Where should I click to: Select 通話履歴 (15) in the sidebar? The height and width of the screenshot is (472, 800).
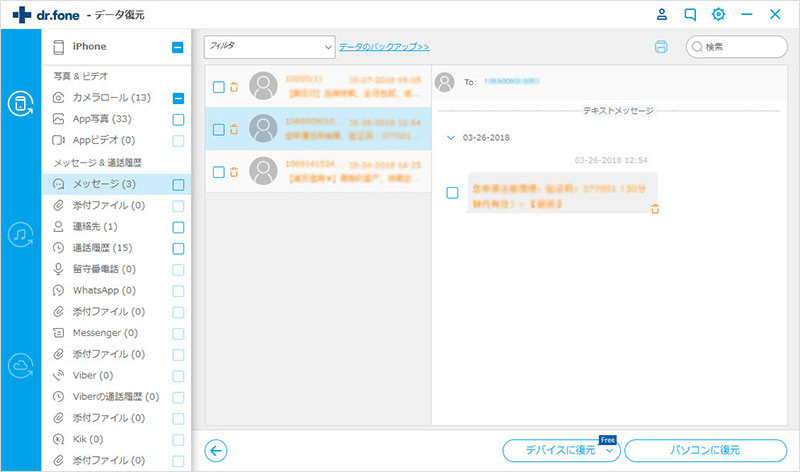[x=104, y=248]
